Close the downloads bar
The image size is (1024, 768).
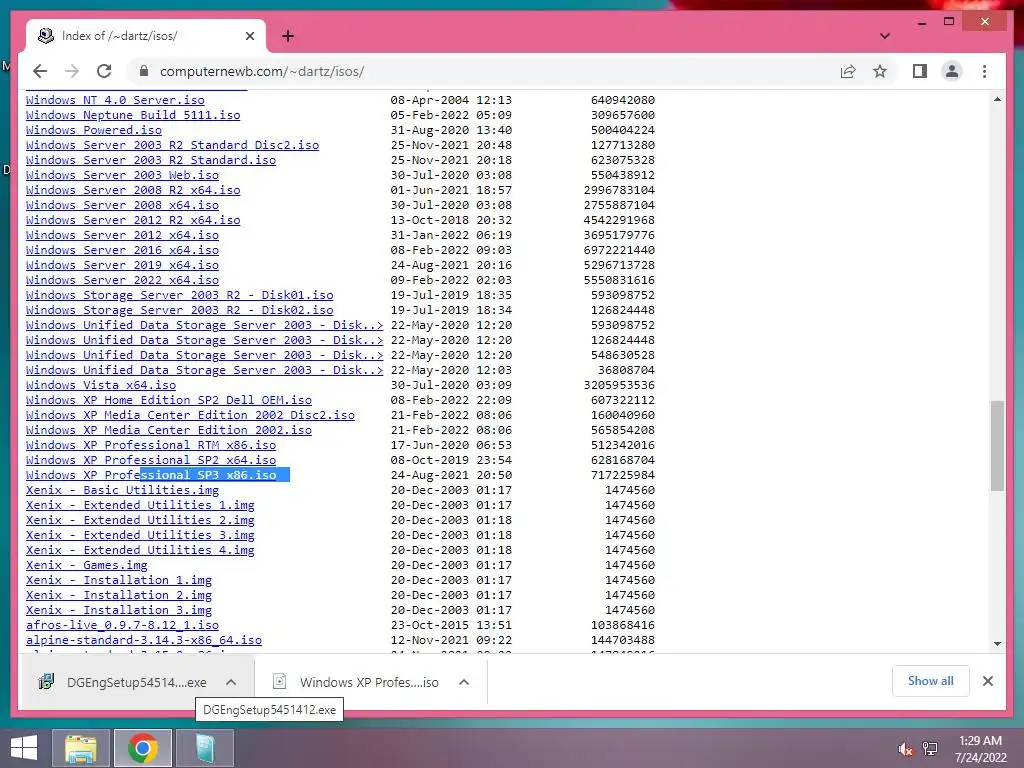tap(987, 681)
